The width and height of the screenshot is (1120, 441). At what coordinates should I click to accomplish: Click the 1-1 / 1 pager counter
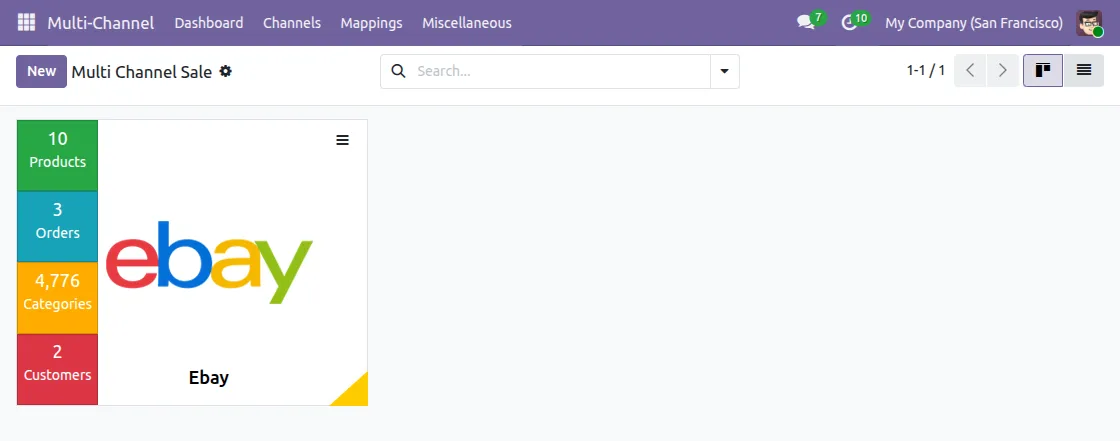tap(926, 71)
